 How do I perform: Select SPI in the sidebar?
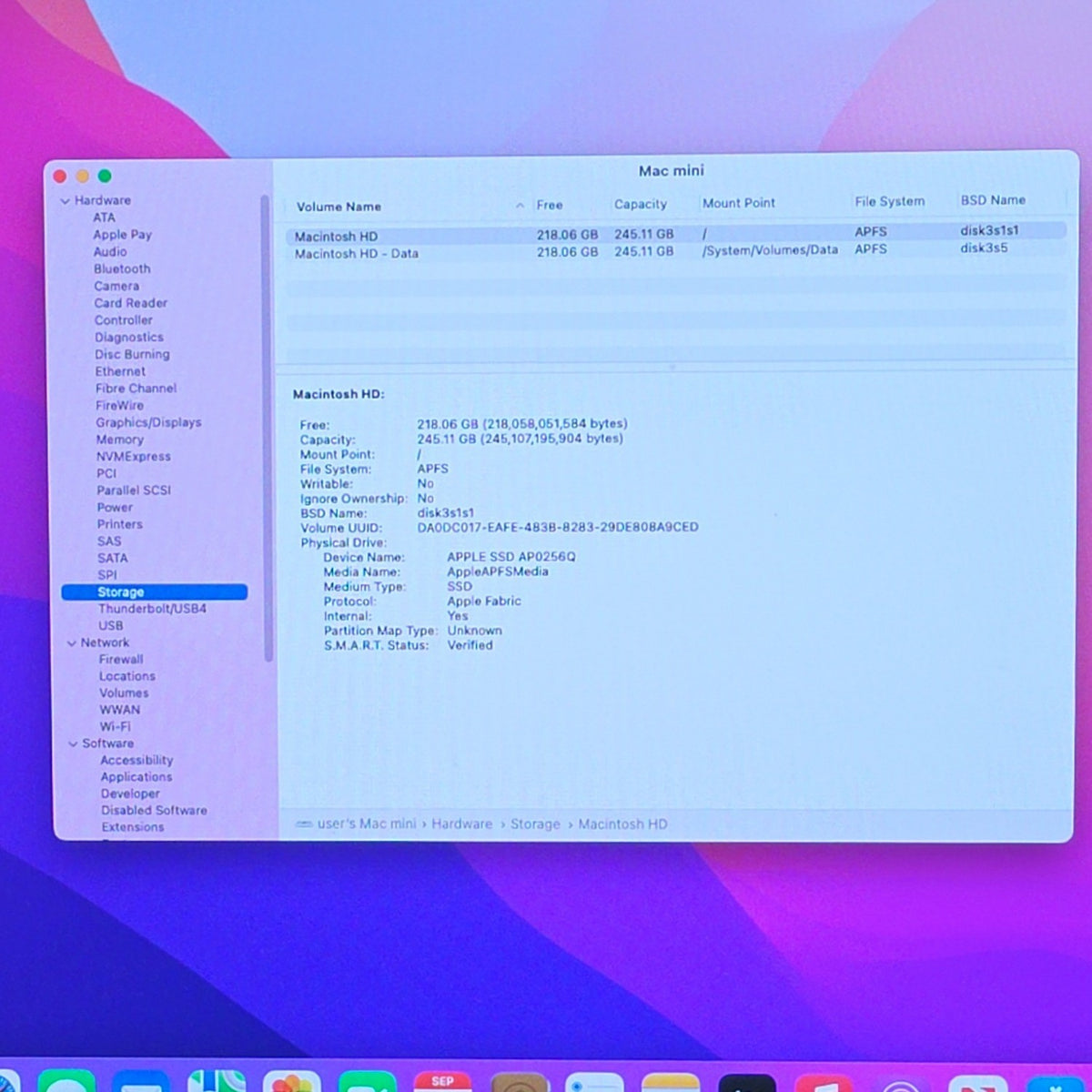(x=107, y=575)
